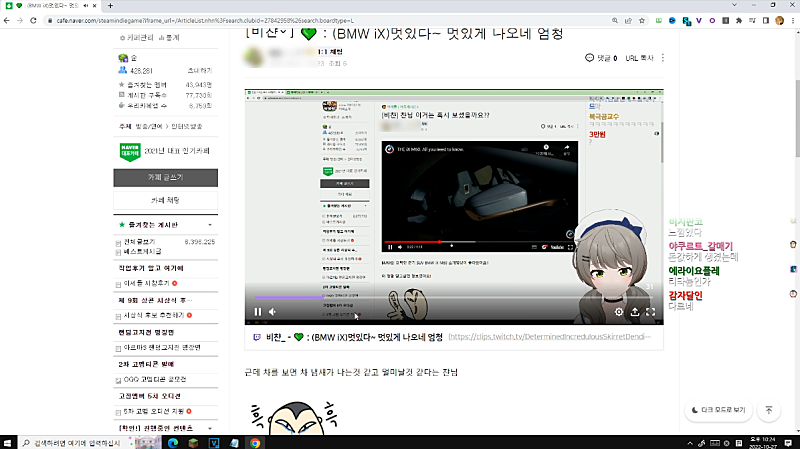Click the blue play-arrow extension icon
Viewport: 800px width, 449px height.
pos(672,20)
